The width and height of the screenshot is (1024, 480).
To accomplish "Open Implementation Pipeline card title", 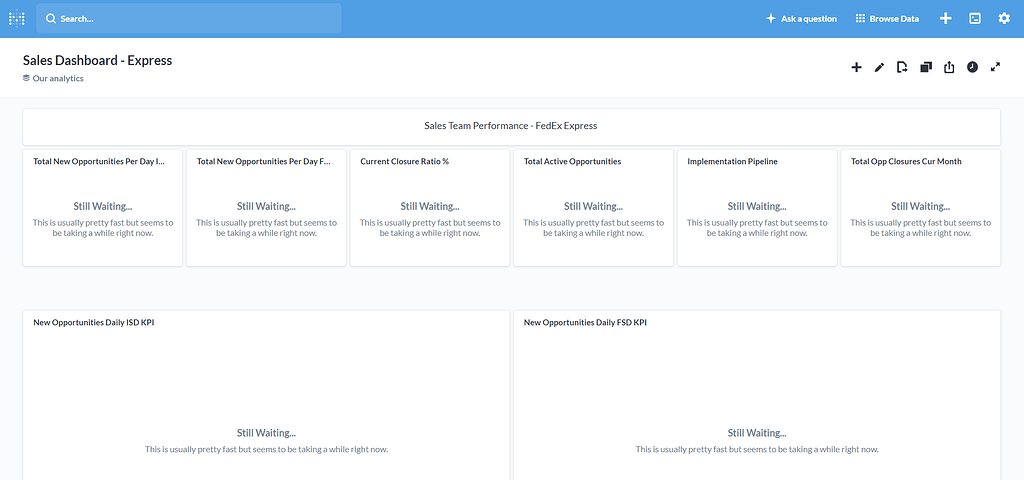I will point(733,161).
